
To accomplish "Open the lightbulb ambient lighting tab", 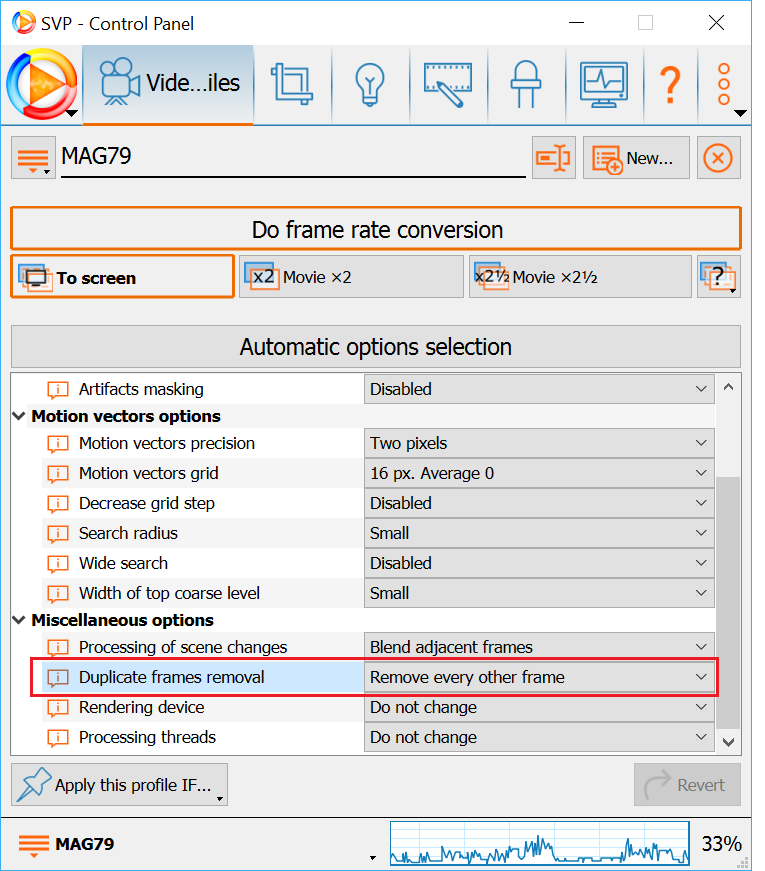I will tap(370, 85).
